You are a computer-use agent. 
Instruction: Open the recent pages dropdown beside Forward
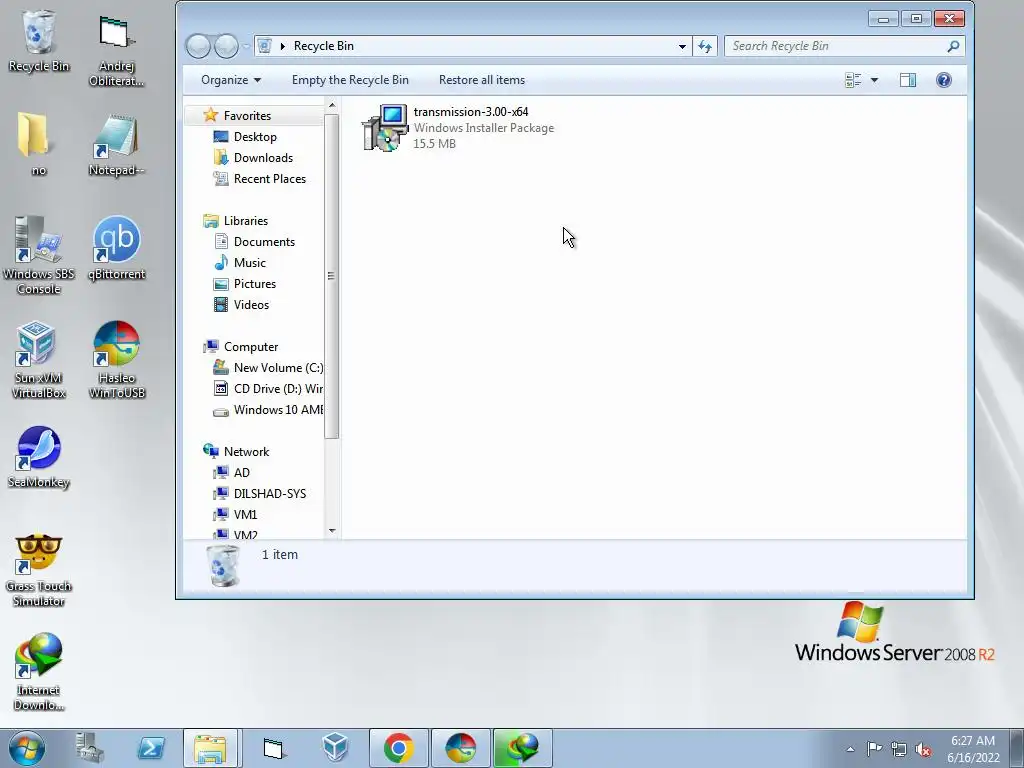pos(246,46)
